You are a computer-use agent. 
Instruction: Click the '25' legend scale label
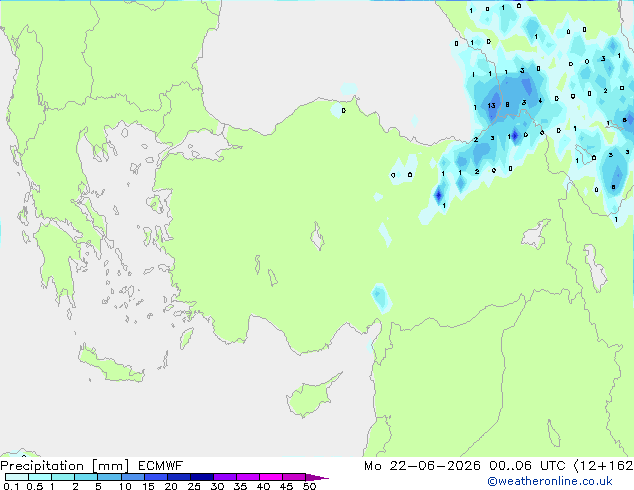194,486
